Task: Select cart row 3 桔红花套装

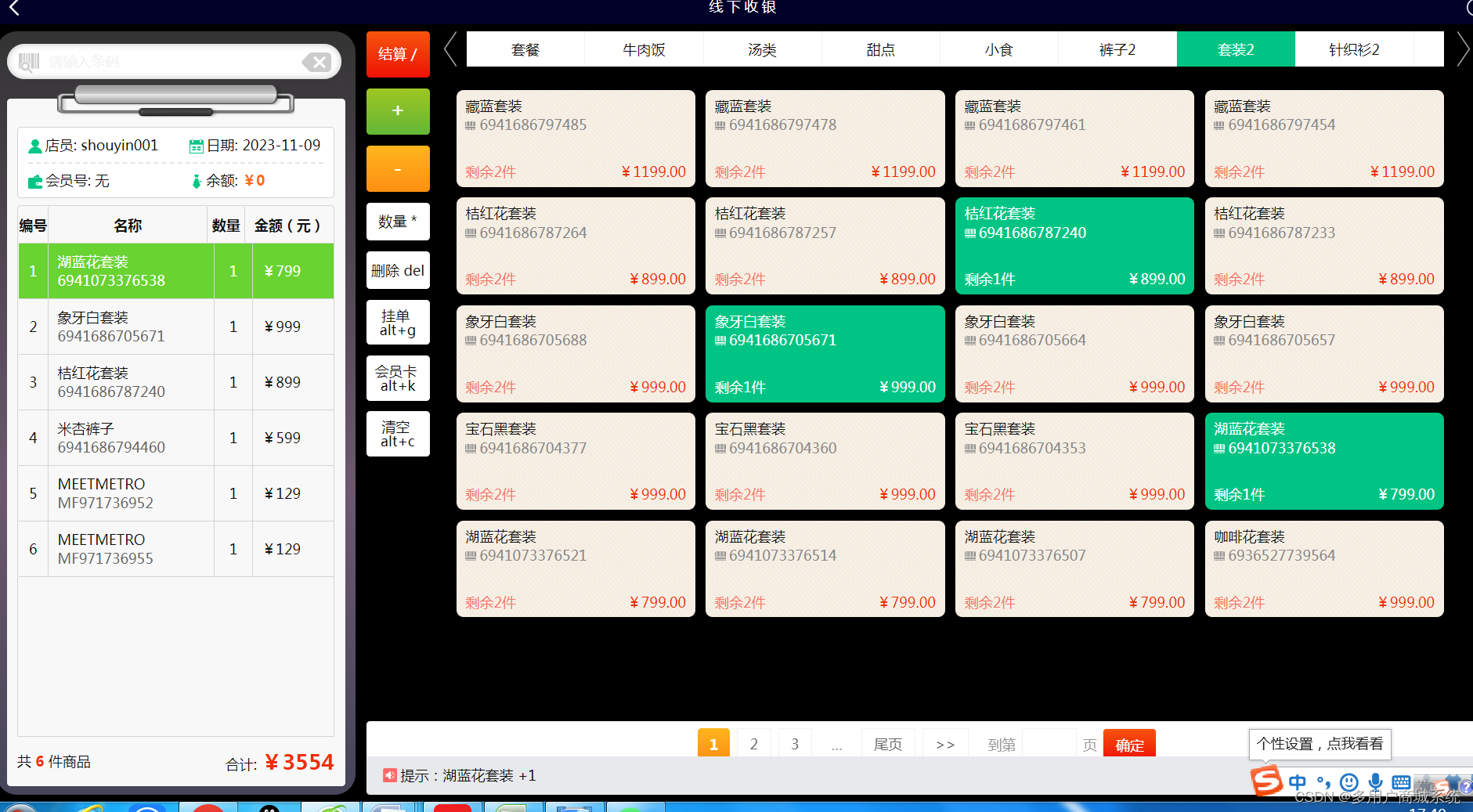Action: coord(176,382)
